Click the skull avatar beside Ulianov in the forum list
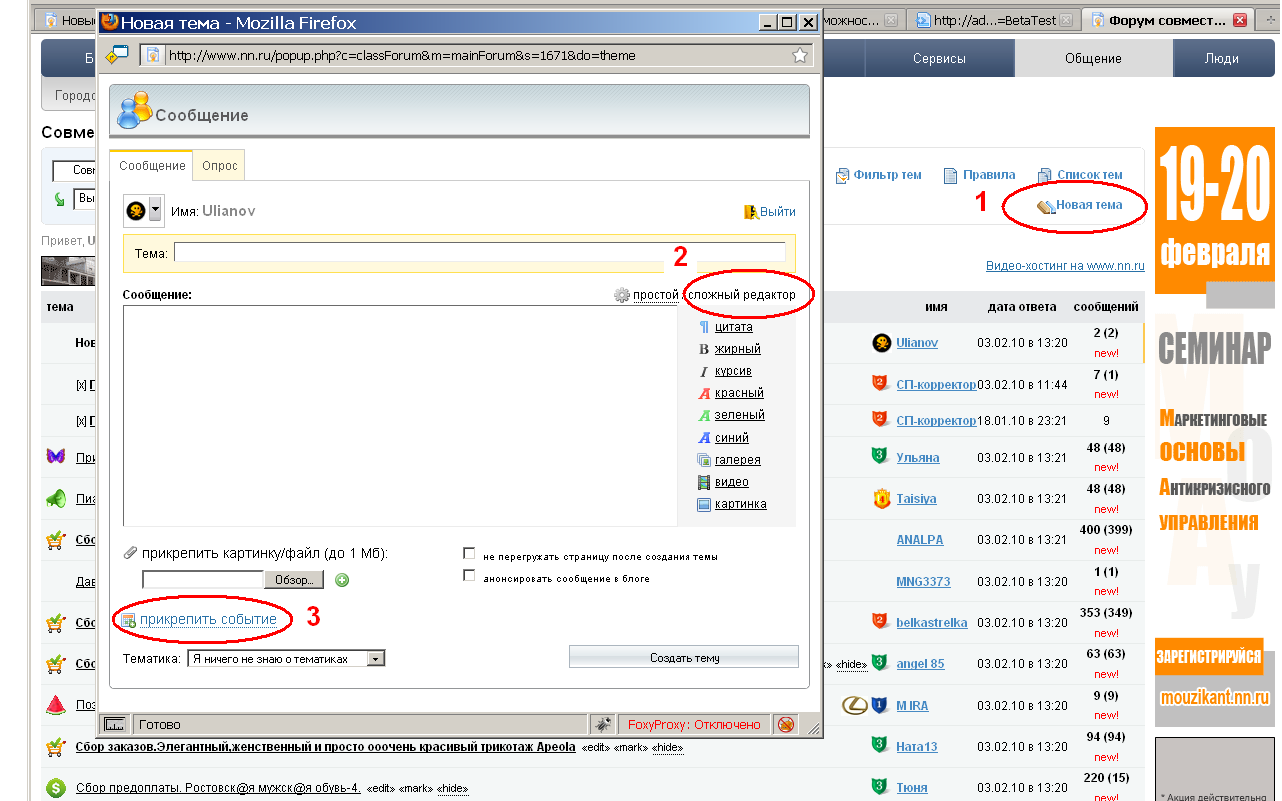Screen dimensions: 1282x801 881,343
